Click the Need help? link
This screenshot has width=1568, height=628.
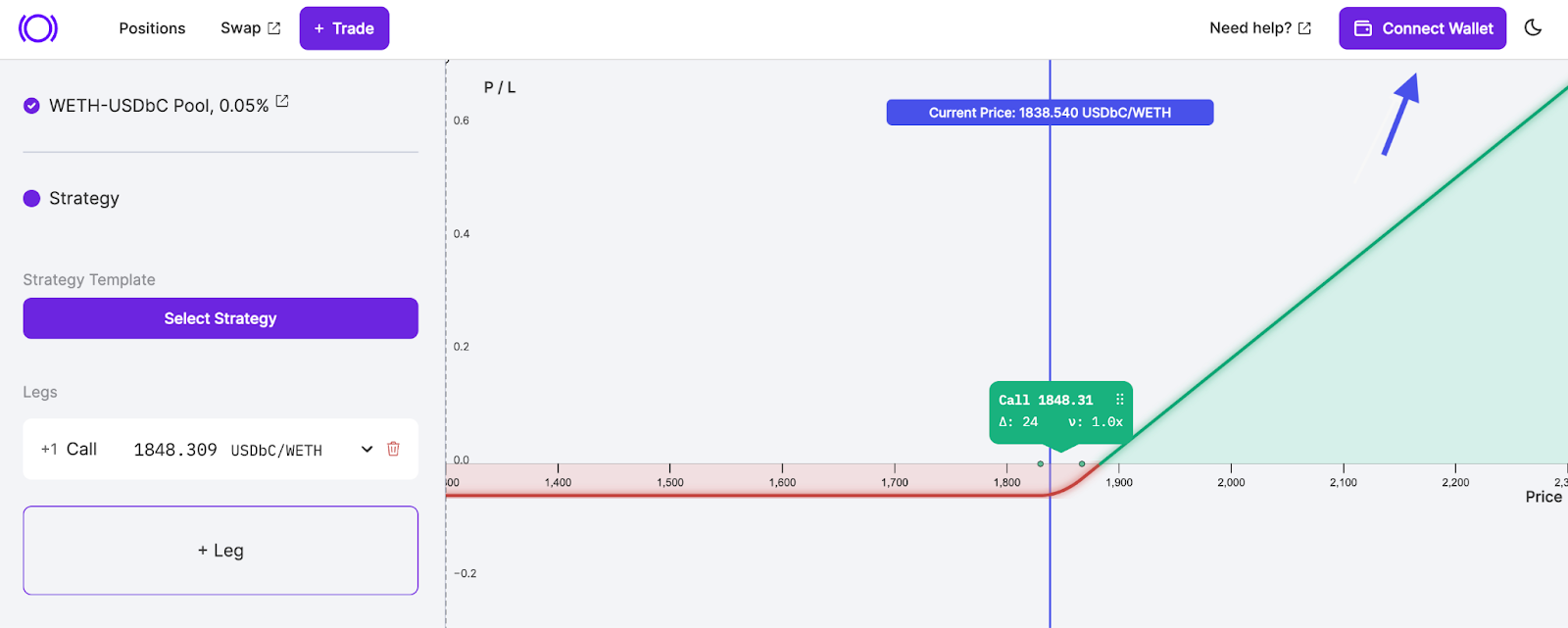1249,28
